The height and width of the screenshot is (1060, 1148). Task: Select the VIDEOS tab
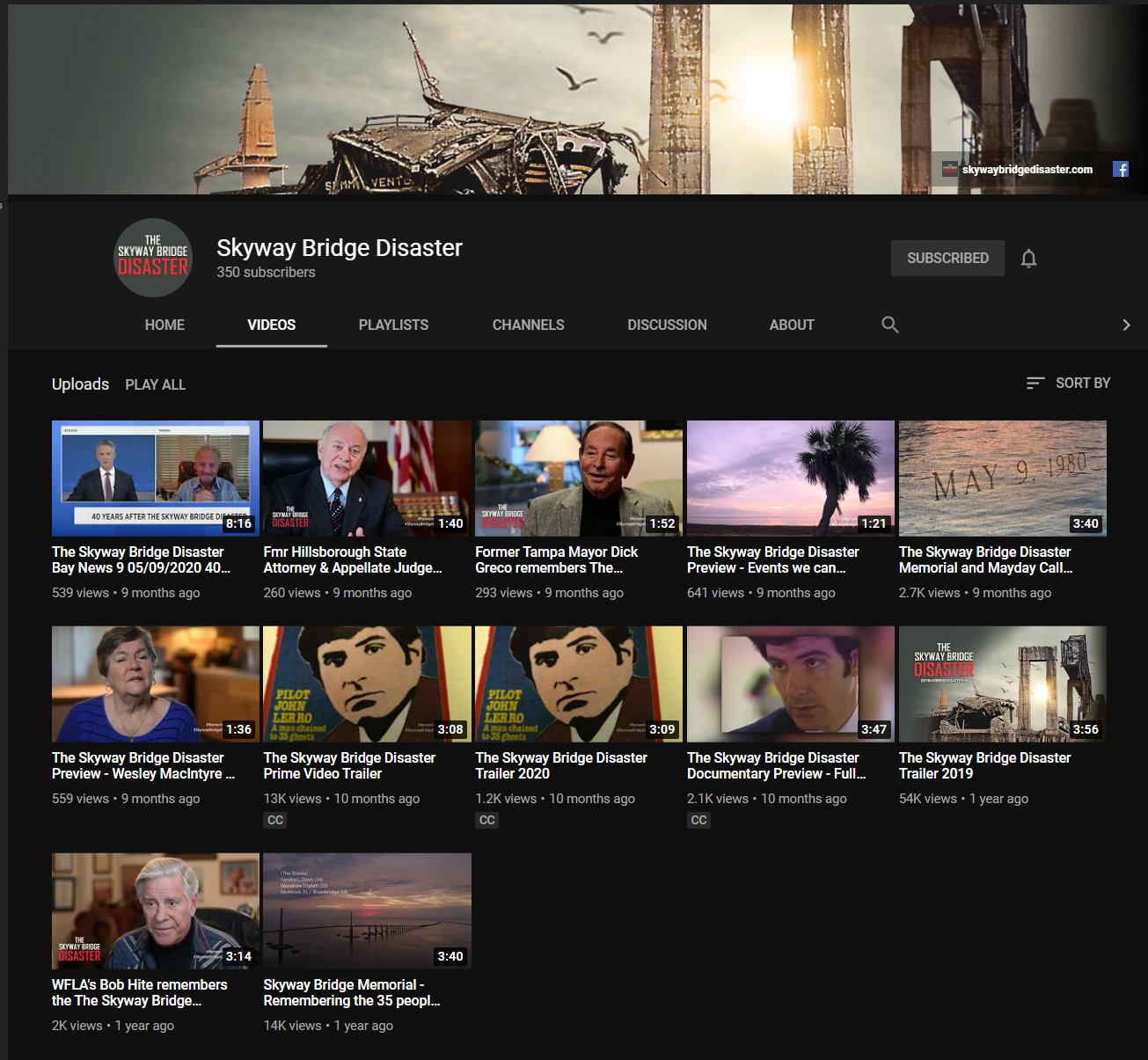tap(272, 325)
